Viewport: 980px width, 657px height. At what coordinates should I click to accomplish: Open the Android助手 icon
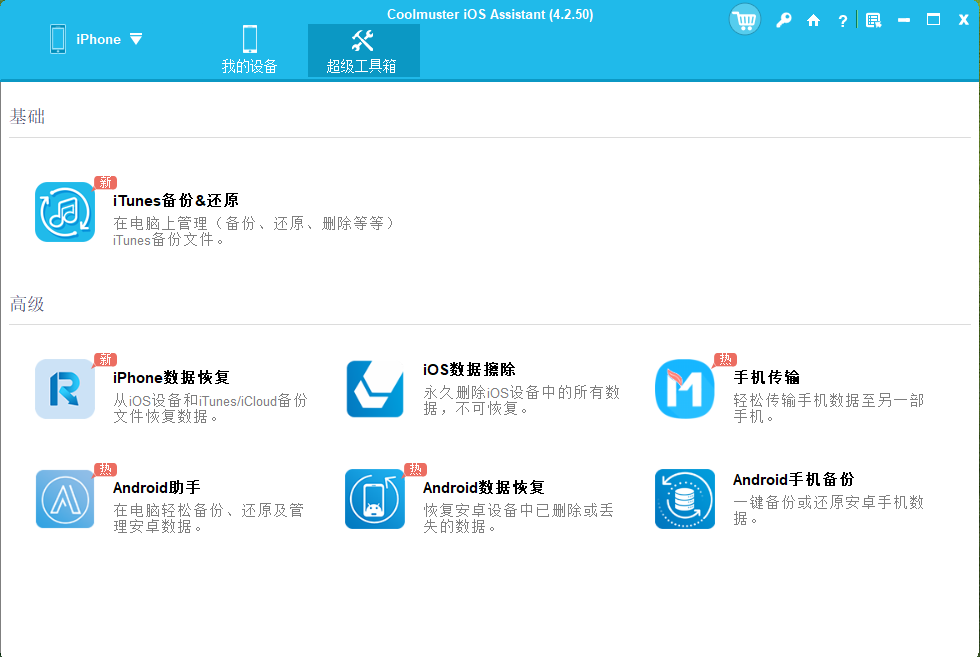(65, 499)
